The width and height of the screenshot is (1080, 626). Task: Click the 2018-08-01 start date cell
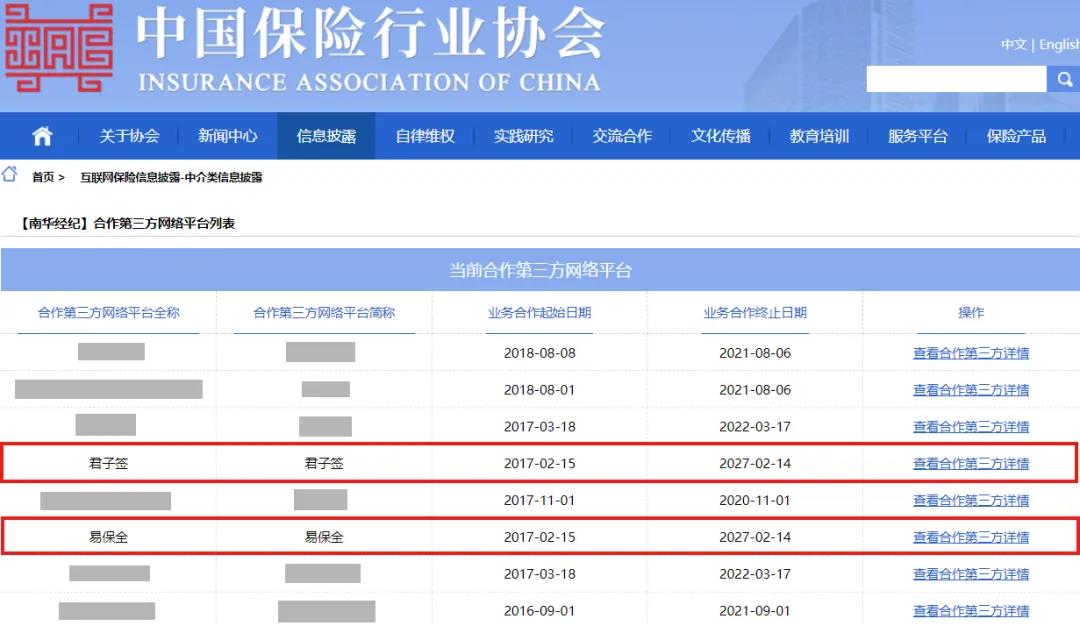(539, 390)
